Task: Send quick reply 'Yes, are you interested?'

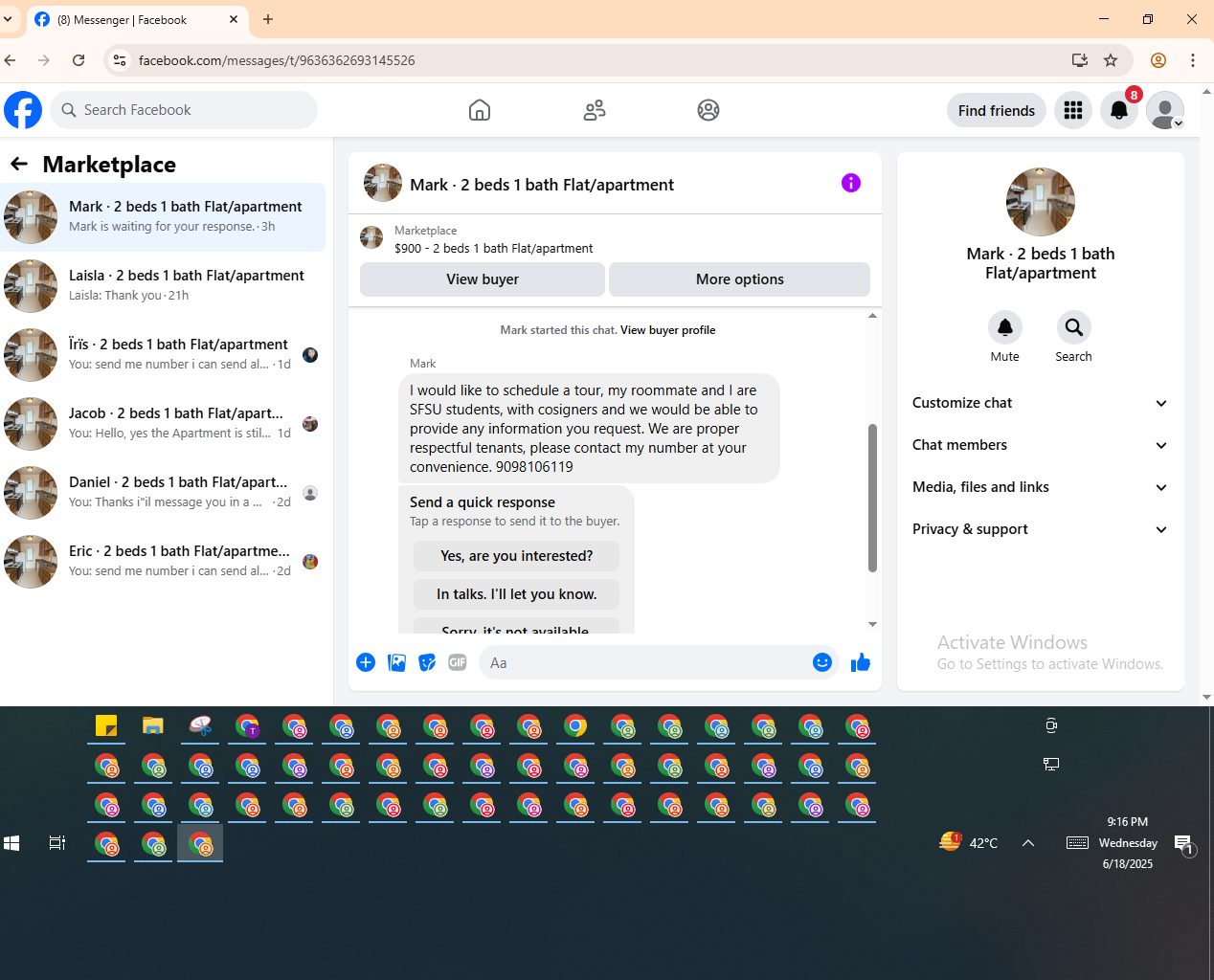Action: click(x=517, y=556)
